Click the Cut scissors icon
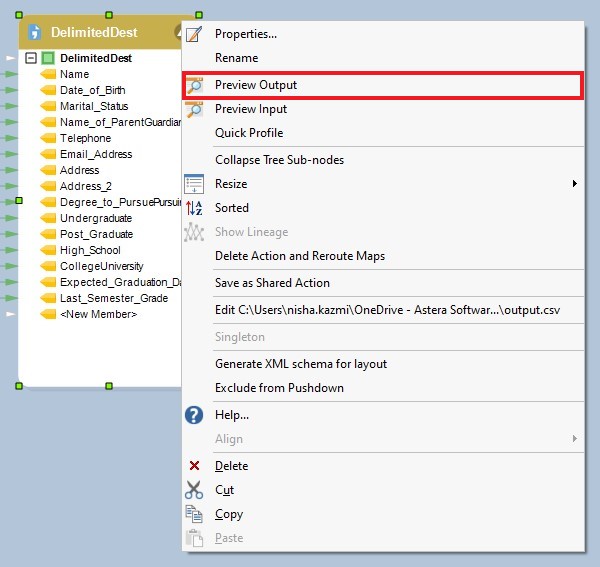This screenshot has width=600, height=567. 194,490
